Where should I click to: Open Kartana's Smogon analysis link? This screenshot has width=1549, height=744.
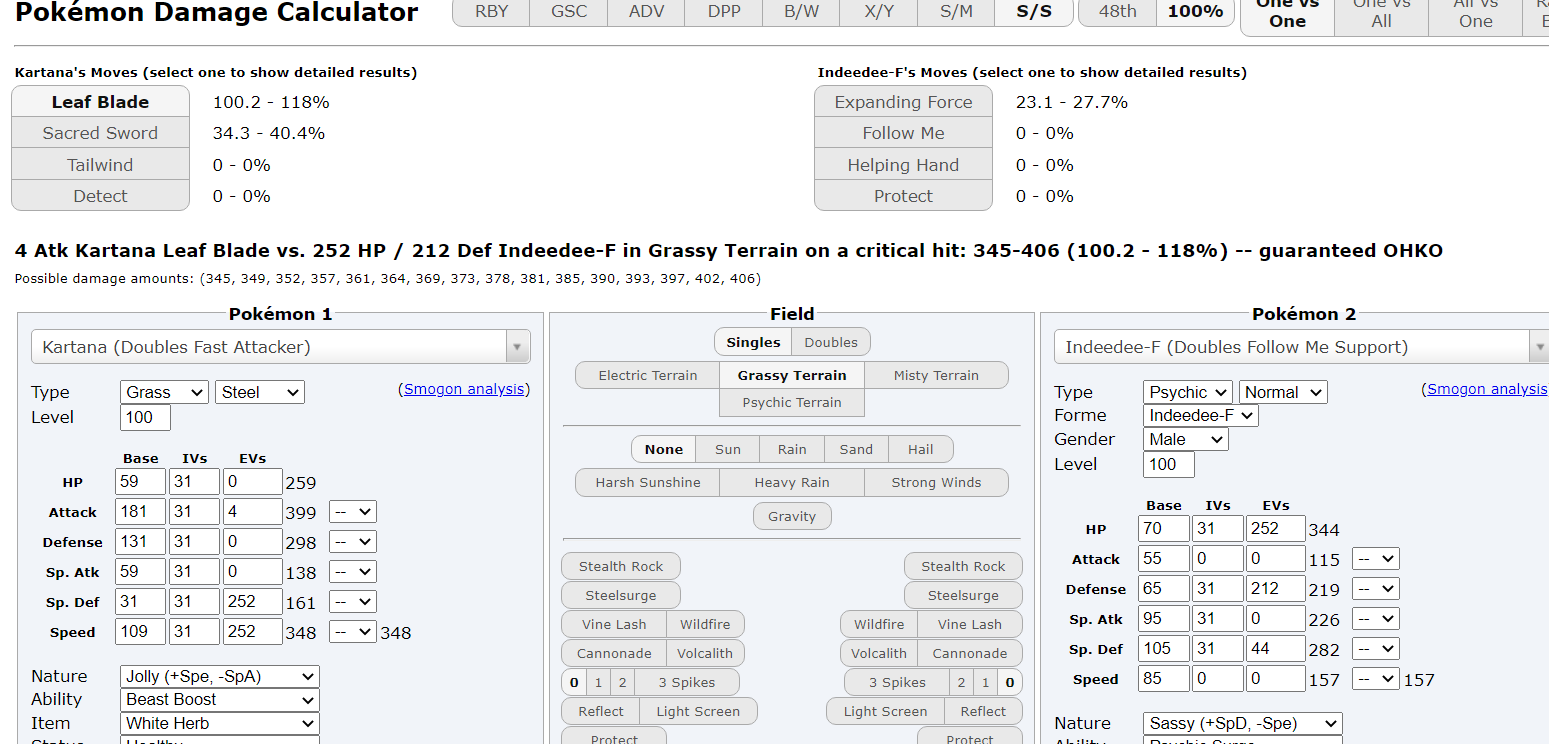(464, 389)
